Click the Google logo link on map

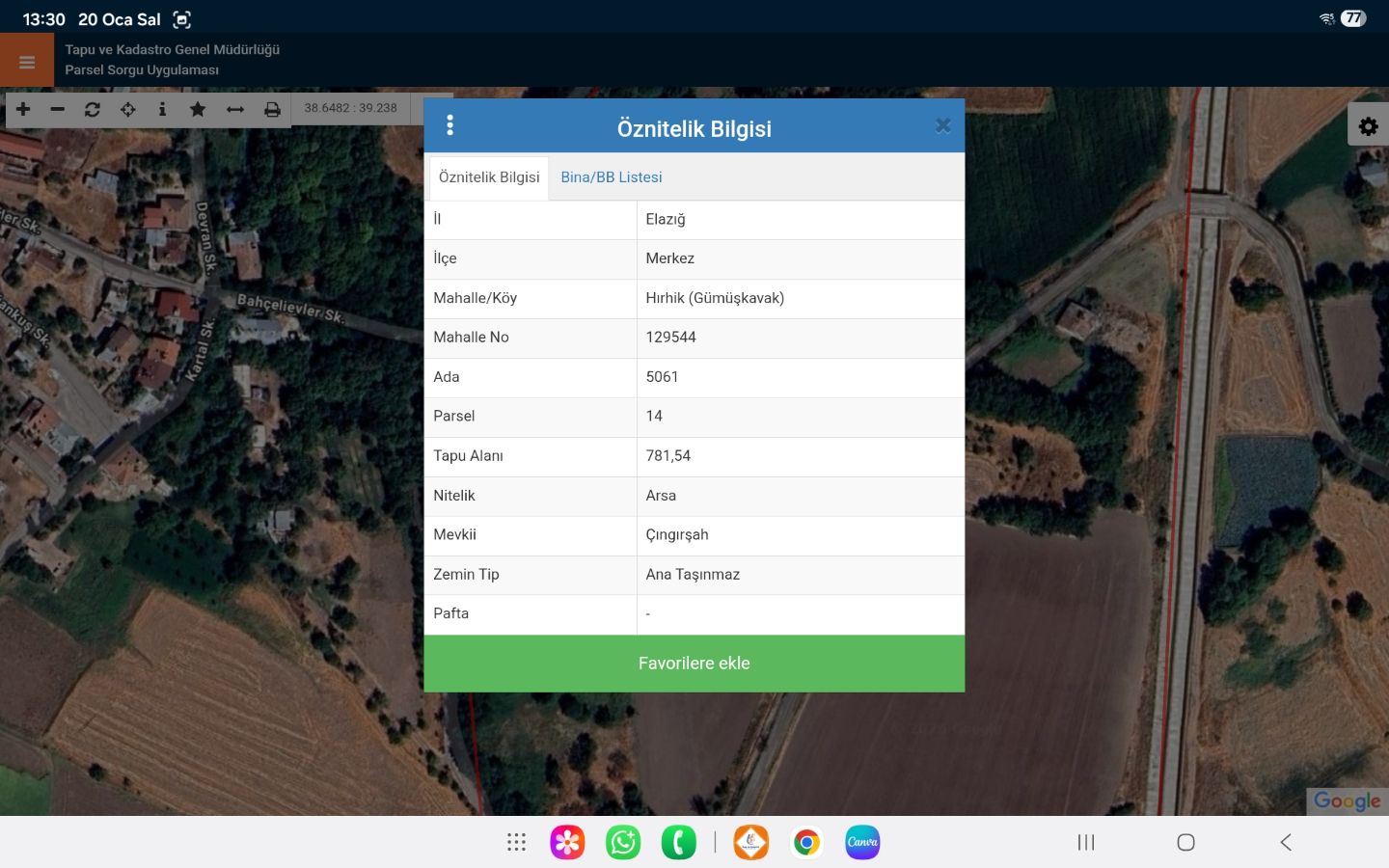(1347, 800)
